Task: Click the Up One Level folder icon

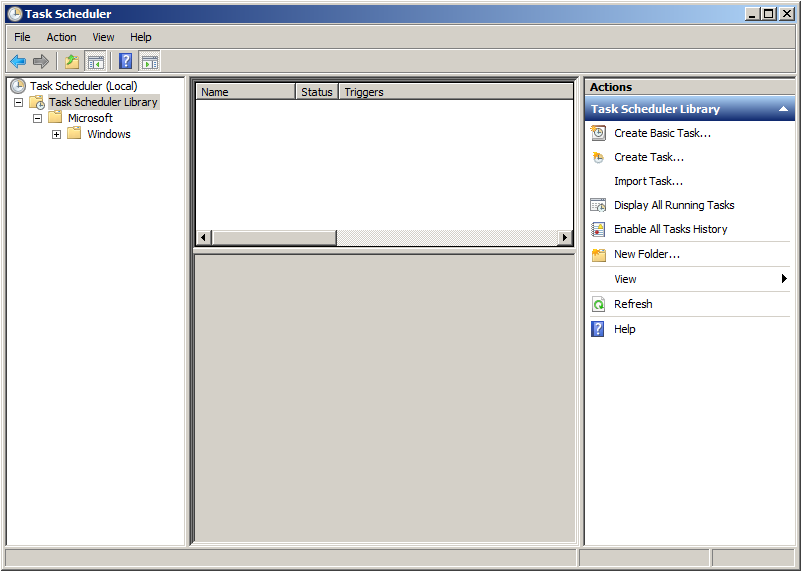Action: 72,62
